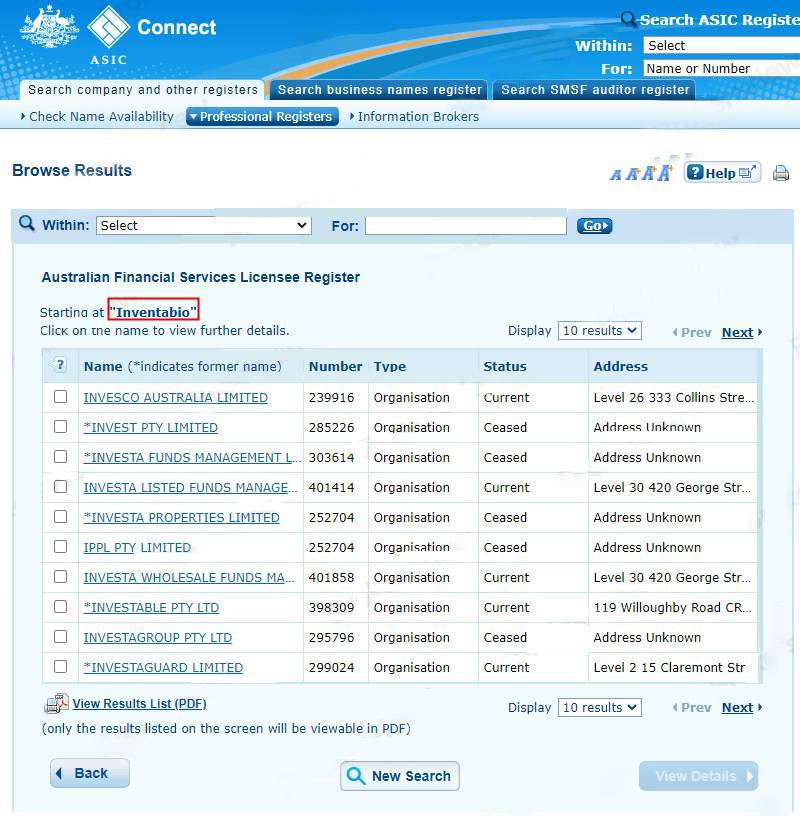The width and height of the screenshot is (800, 816).
Task: Tick checkbox for INVESCO AUSTRALIA LIMITED
Action: coord(60,397)
